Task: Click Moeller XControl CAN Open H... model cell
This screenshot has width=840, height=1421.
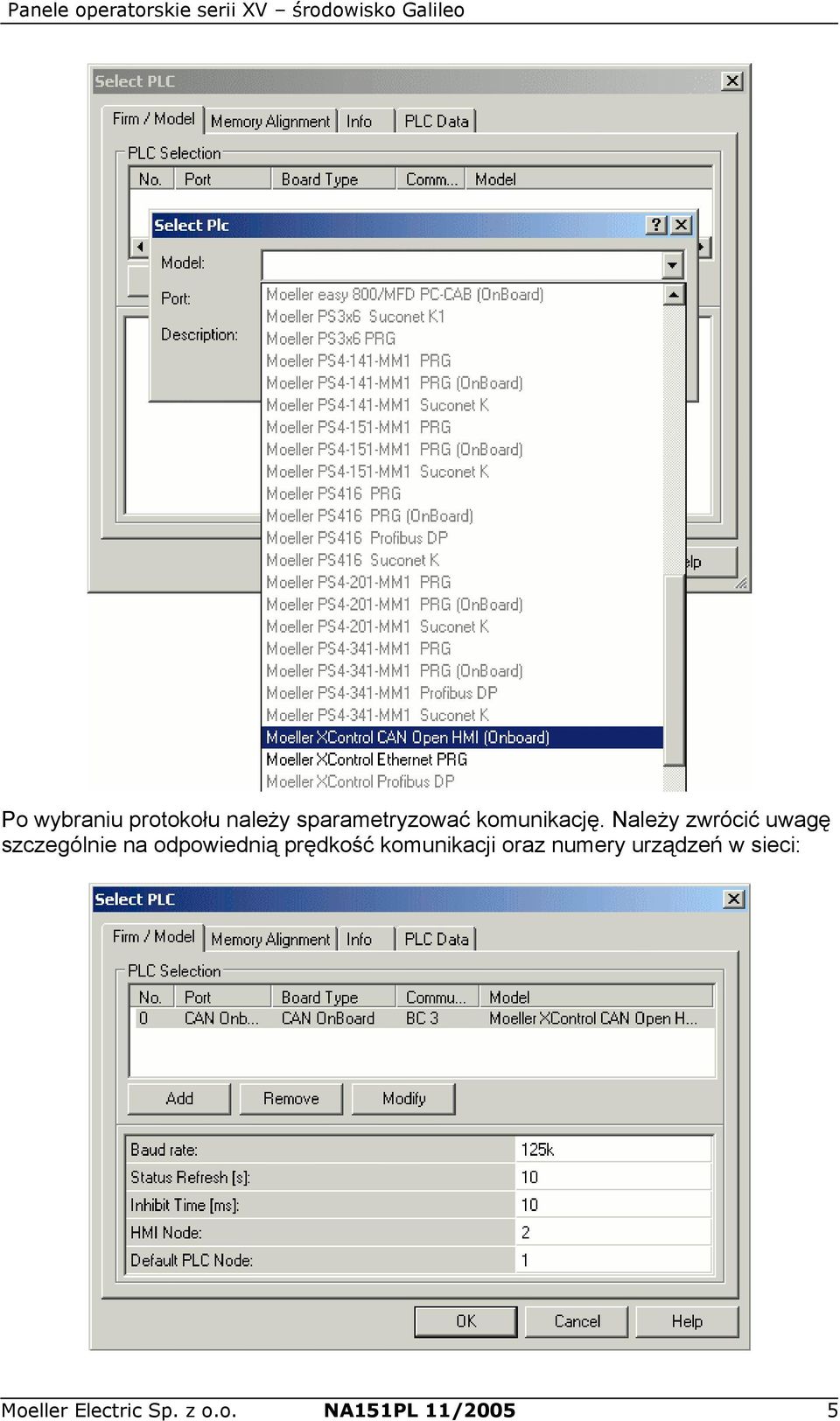Action: pos(593,1018)
